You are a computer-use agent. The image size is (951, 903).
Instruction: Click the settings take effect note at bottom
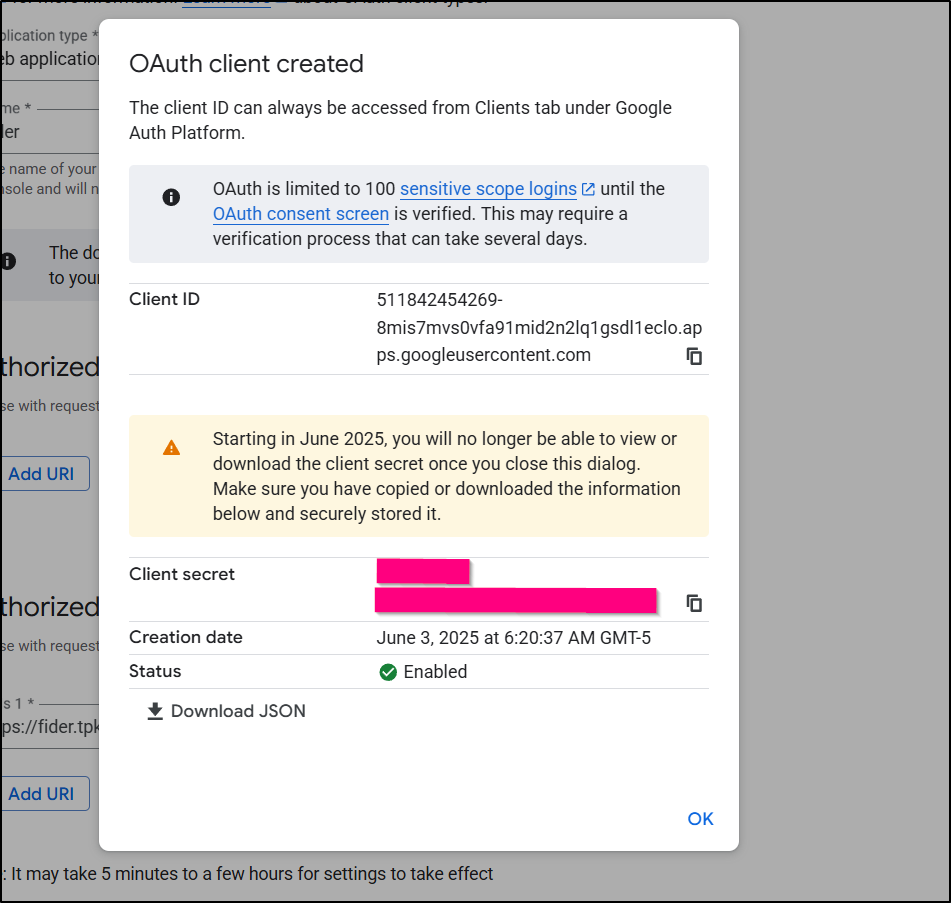click(247, 874)
